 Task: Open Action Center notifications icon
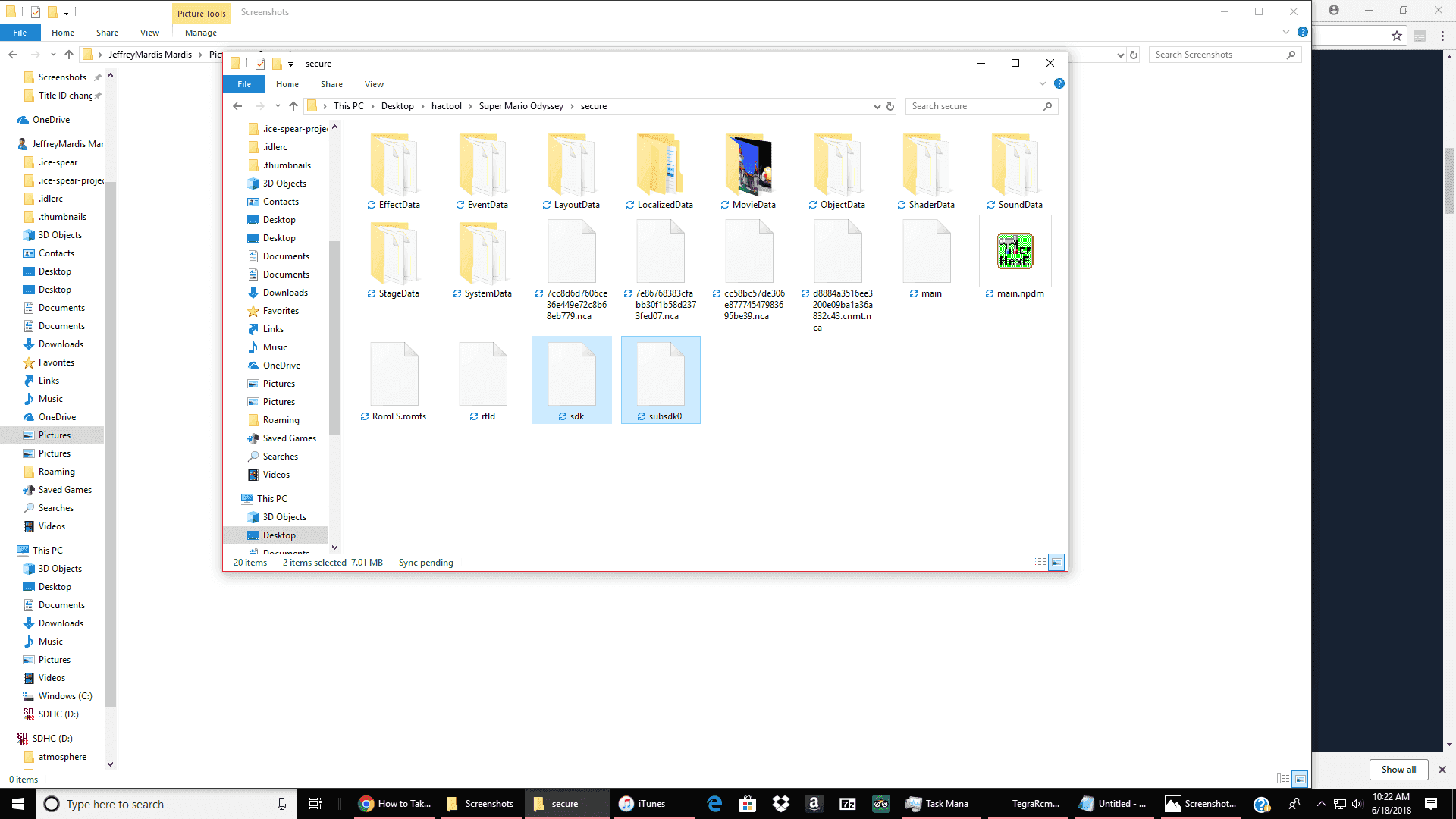[x=1430, y=804]
